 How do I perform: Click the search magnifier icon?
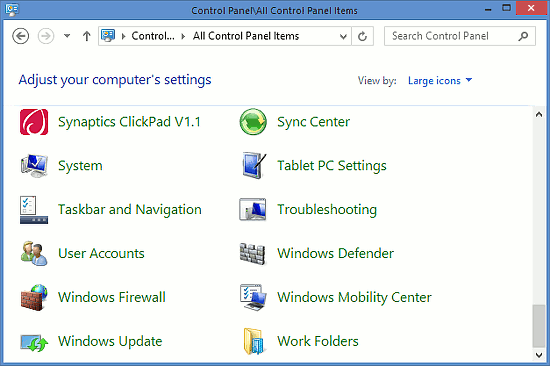(x=523, y=36)
